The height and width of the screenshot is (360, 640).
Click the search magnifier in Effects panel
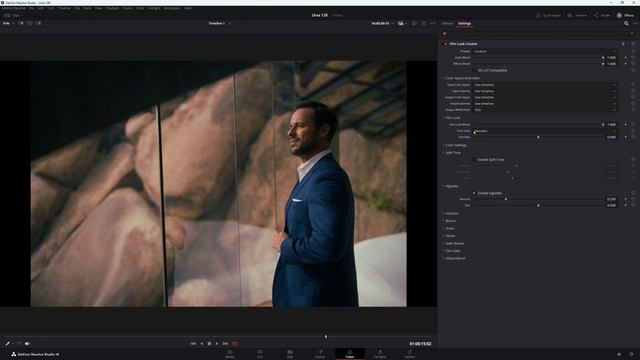click(x=626, y=24)
